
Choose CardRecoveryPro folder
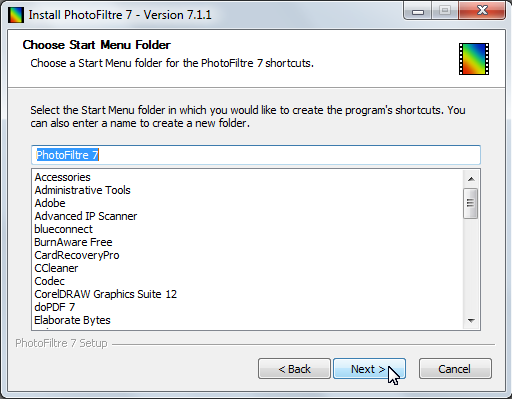pos(77,255)
